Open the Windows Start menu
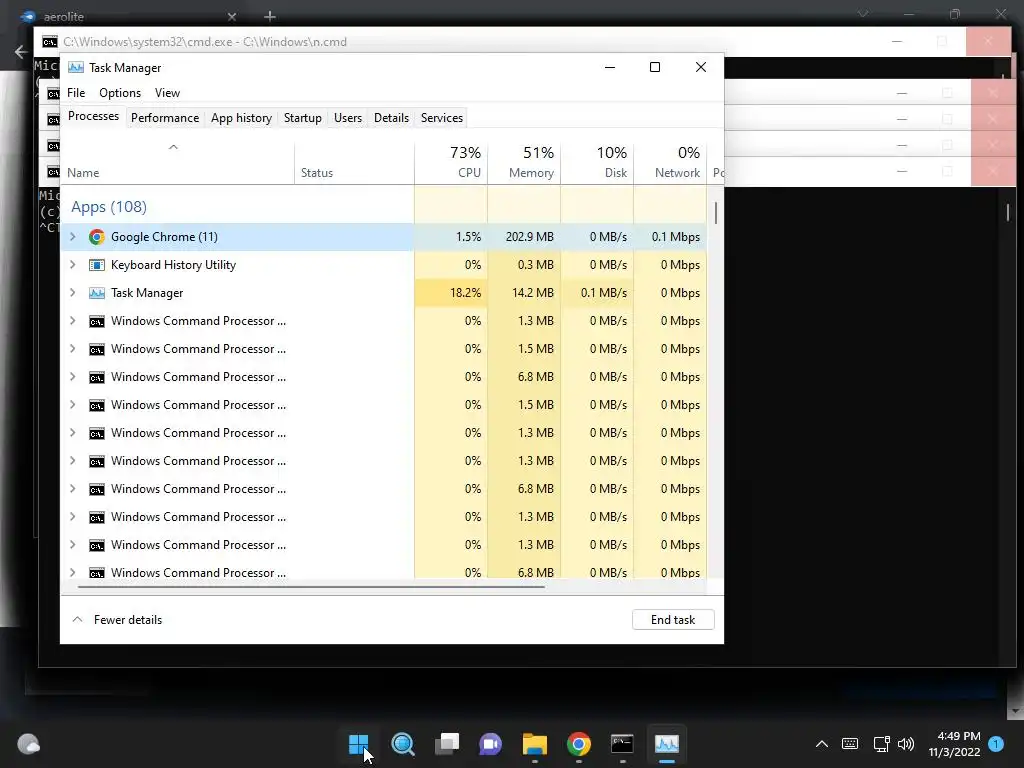The width and height of the screenshot is (1024, 768). pyautogui.click(x=359, y=744)
